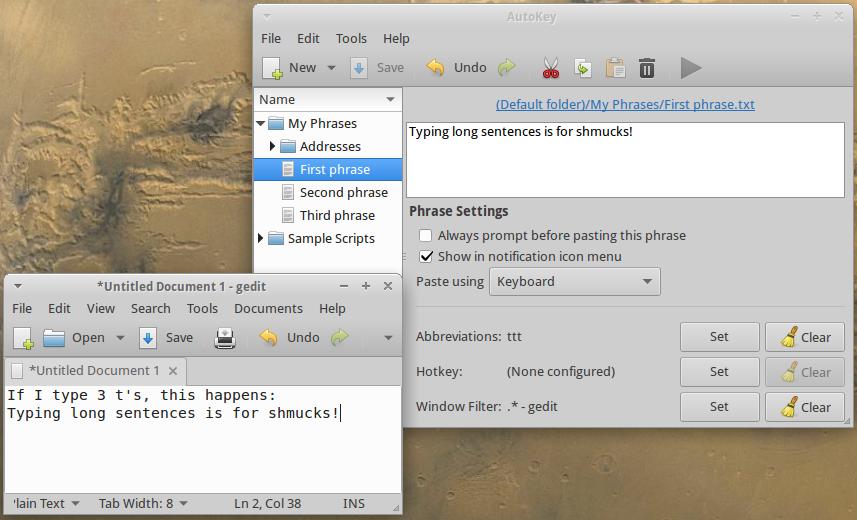857x520 pixels.
Task: Click Undo in the AutoKey toolbar
Action: click(458, 68)
